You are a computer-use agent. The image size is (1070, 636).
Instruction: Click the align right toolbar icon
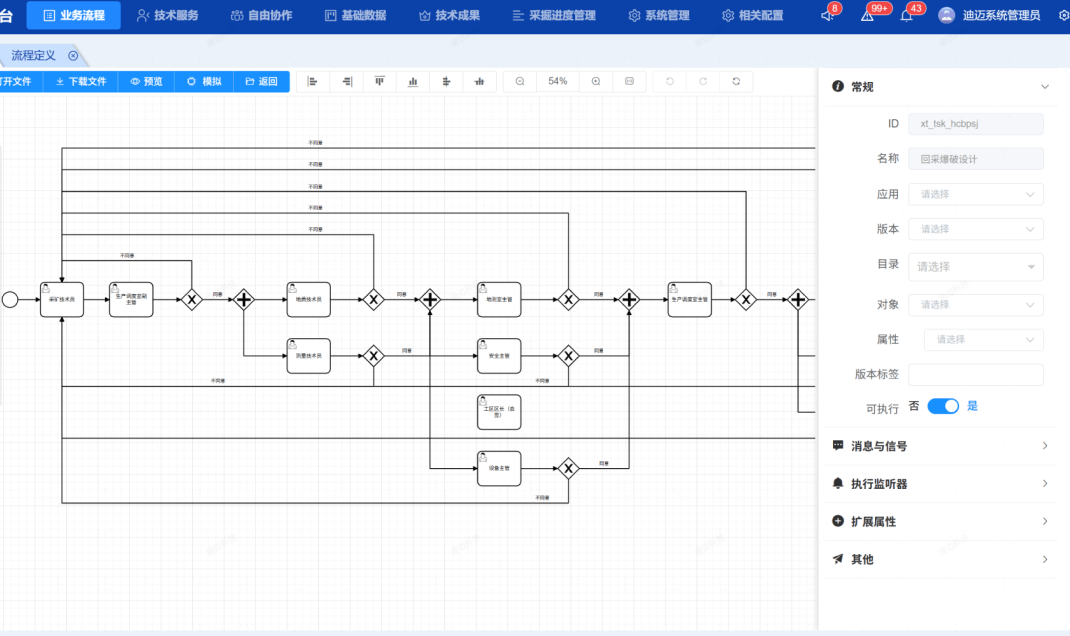click(347, 82)
